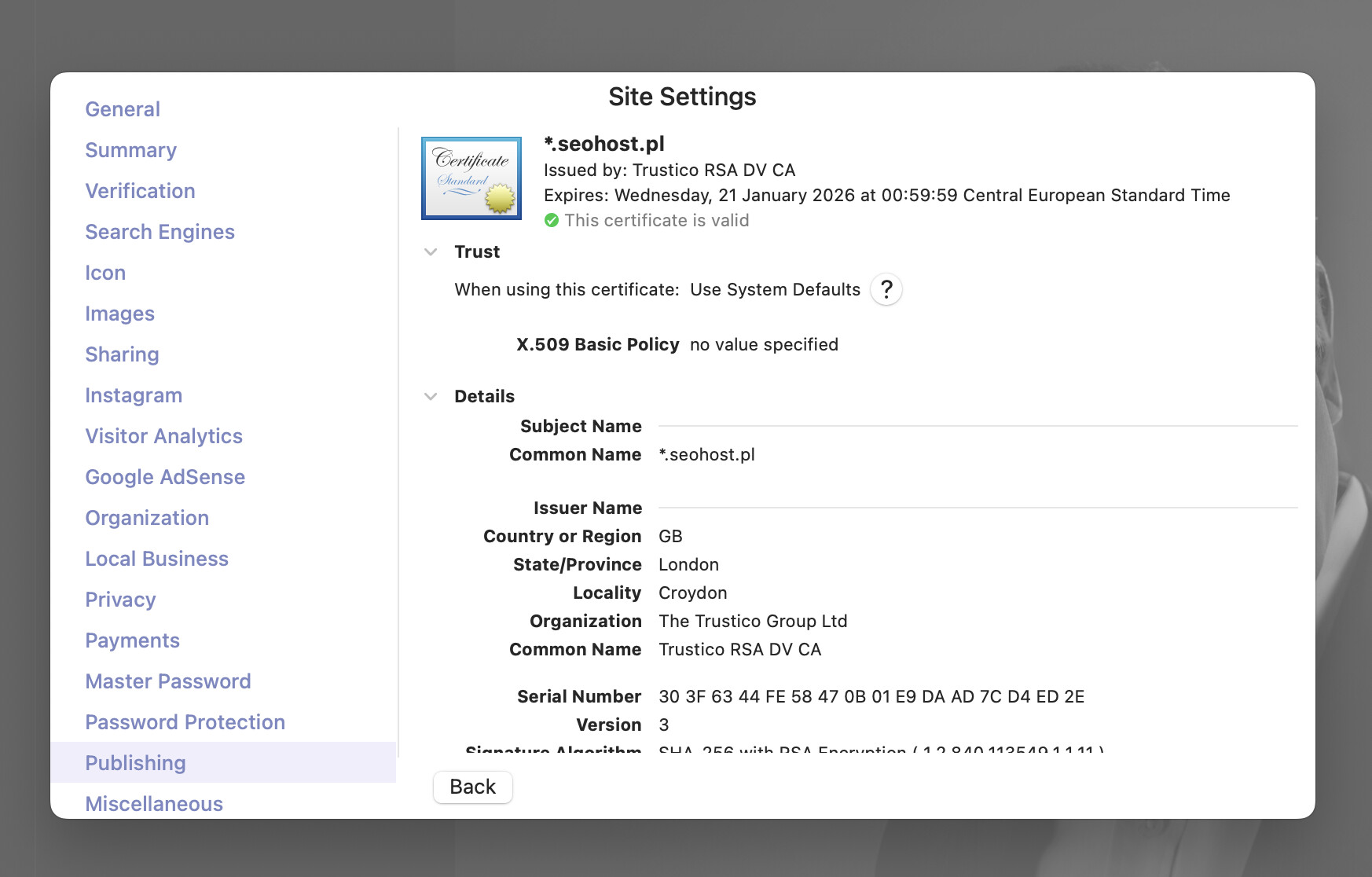The width and height of the screenshot is (1372, 877).
Task: Select the highlighted Publishing sidebar item
Action: [x=223, y=762]
